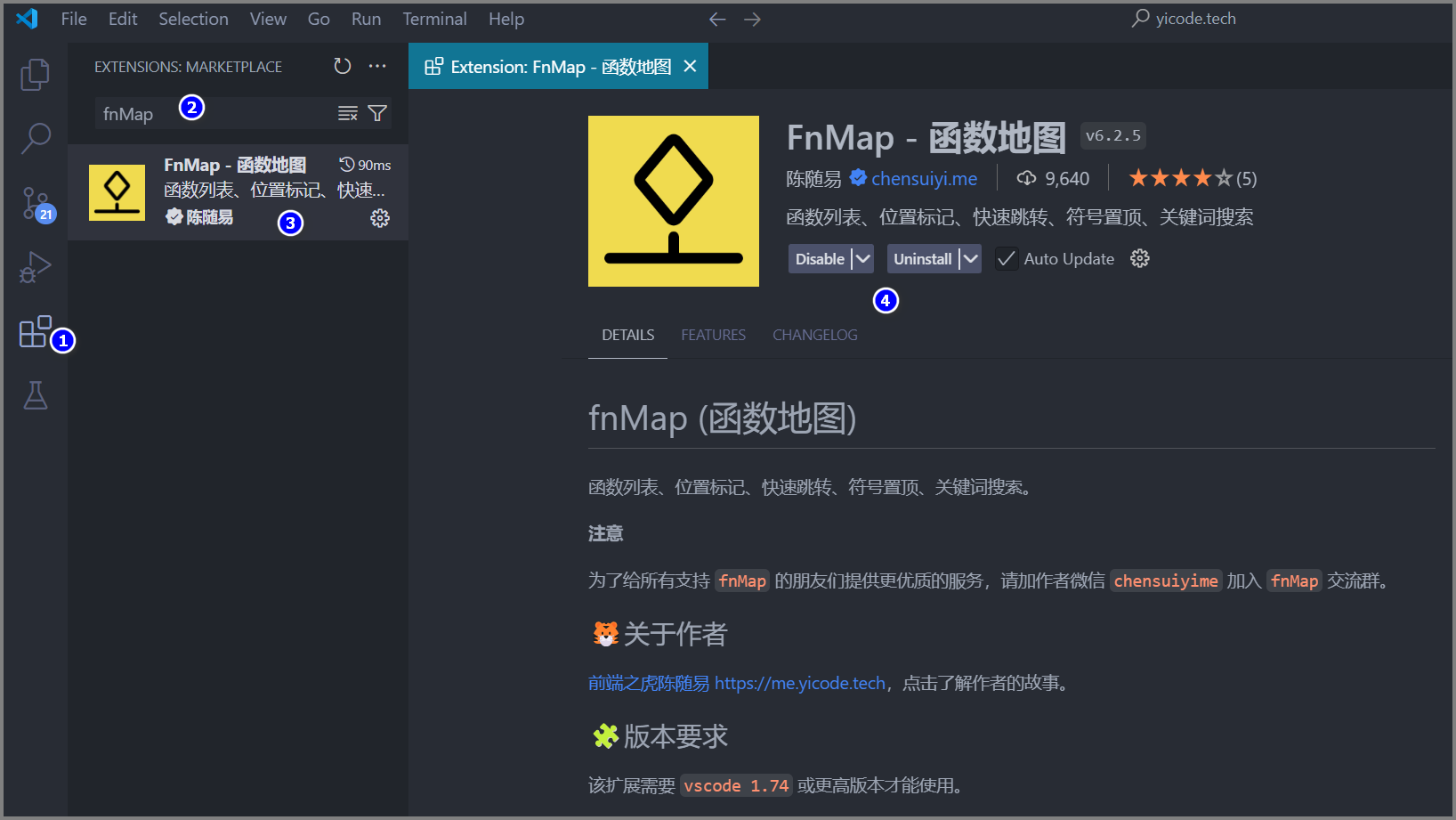The height and width of the screenshot is (820, 1456).
Task: Go forward with the navigation right arrow
Action: (752, 19)
